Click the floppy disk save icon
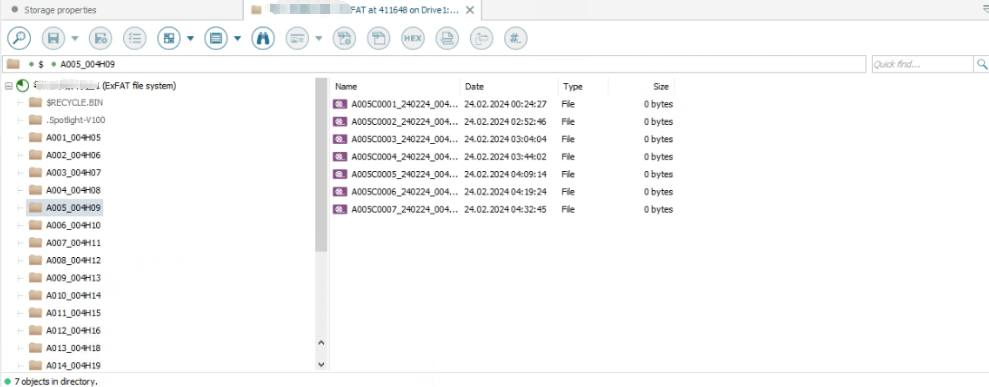This screenshot has width=989, height=387. click(x=54, y=38)
